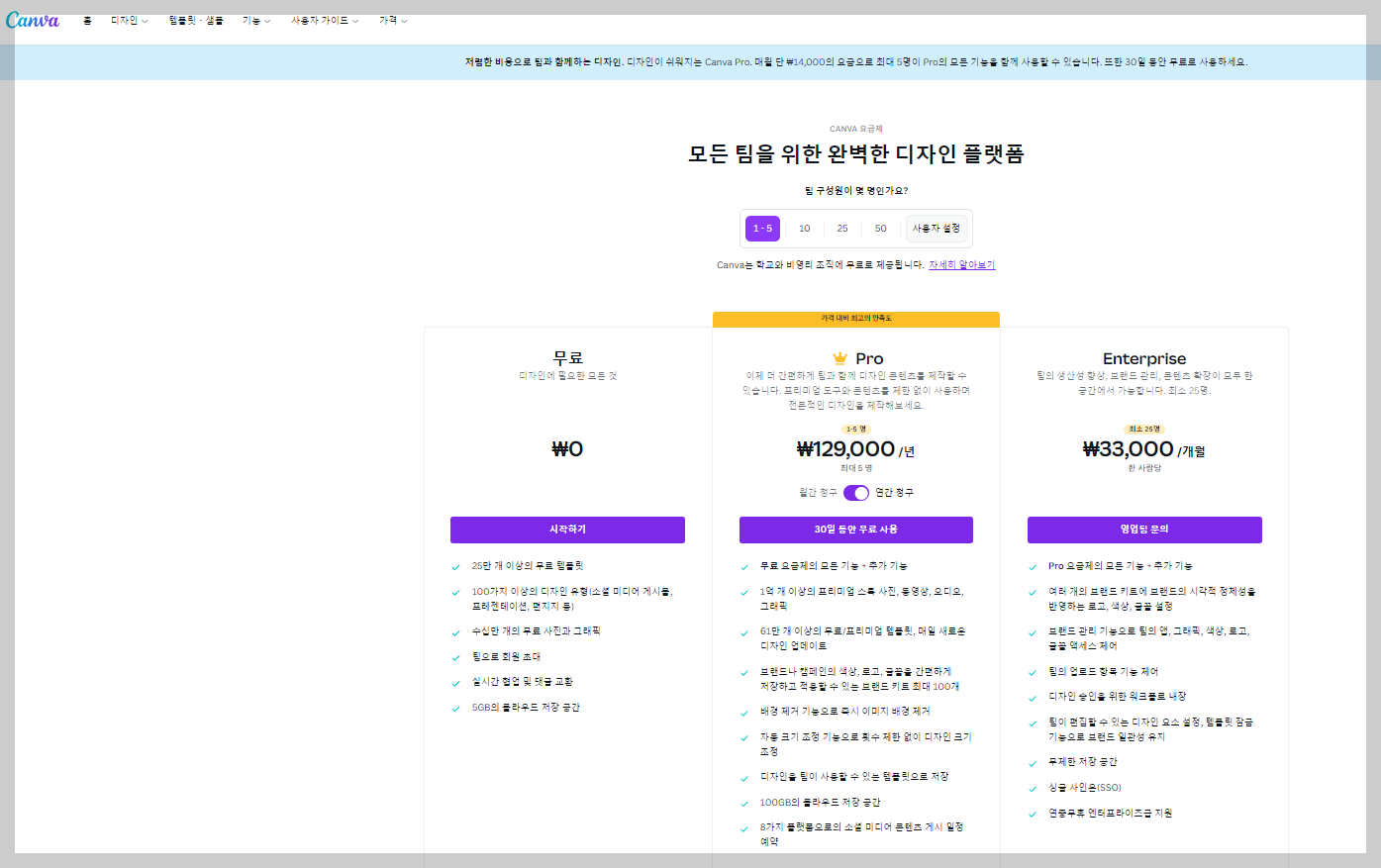Click the Pro 요금제의 모든 기능 + 추가 기능 row
The height and width of the screenshot is (868, 1381).
click(1121, 566)
